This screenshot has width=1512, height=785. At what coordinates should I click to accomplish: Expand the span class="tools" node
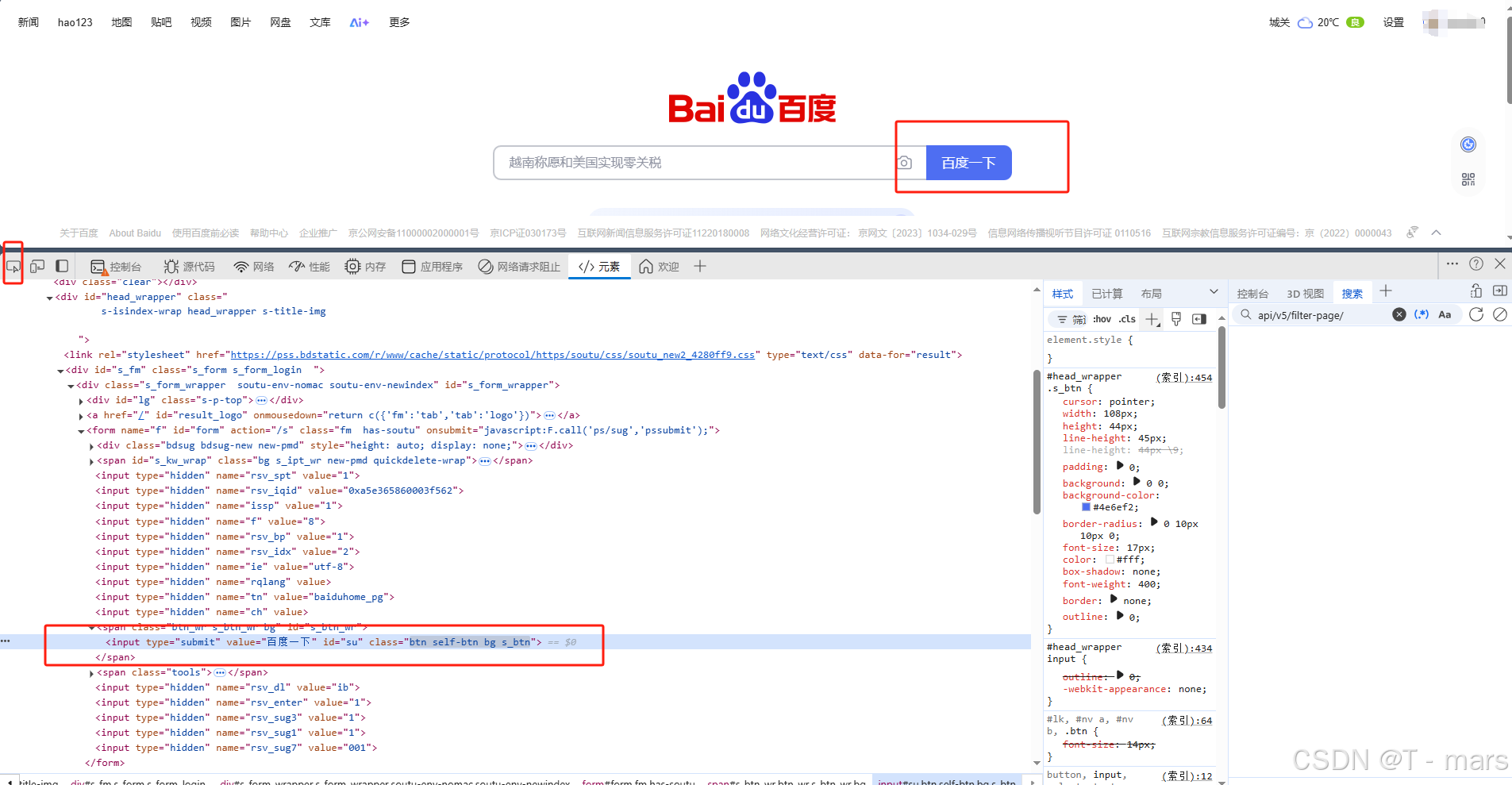(91, 673)
